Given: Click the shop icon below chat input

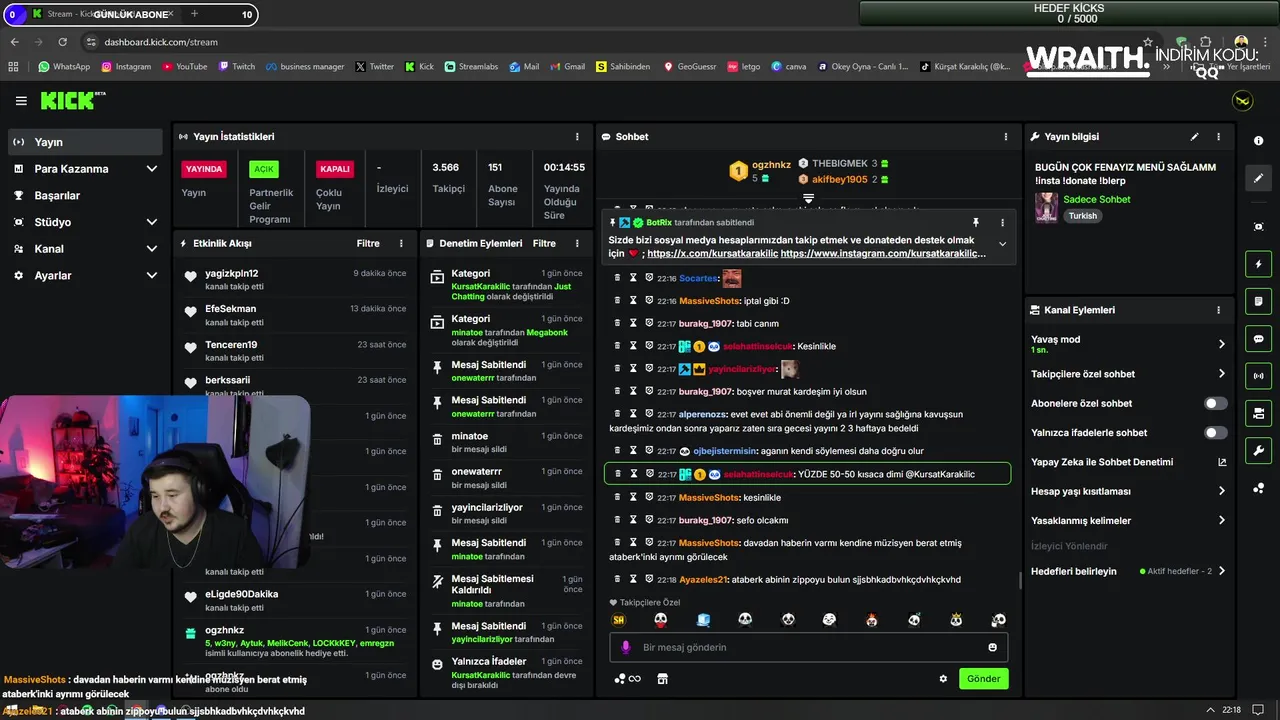Looking at the screenshot, I should [662, 678].
